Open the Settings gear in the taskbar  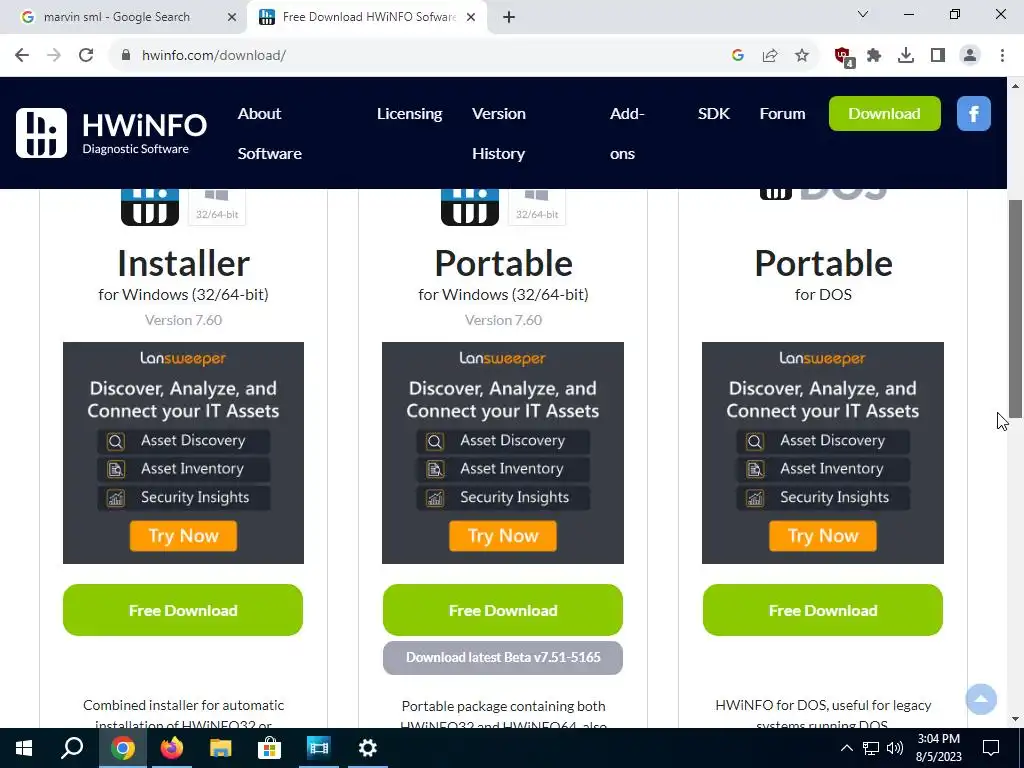point(368,748)
